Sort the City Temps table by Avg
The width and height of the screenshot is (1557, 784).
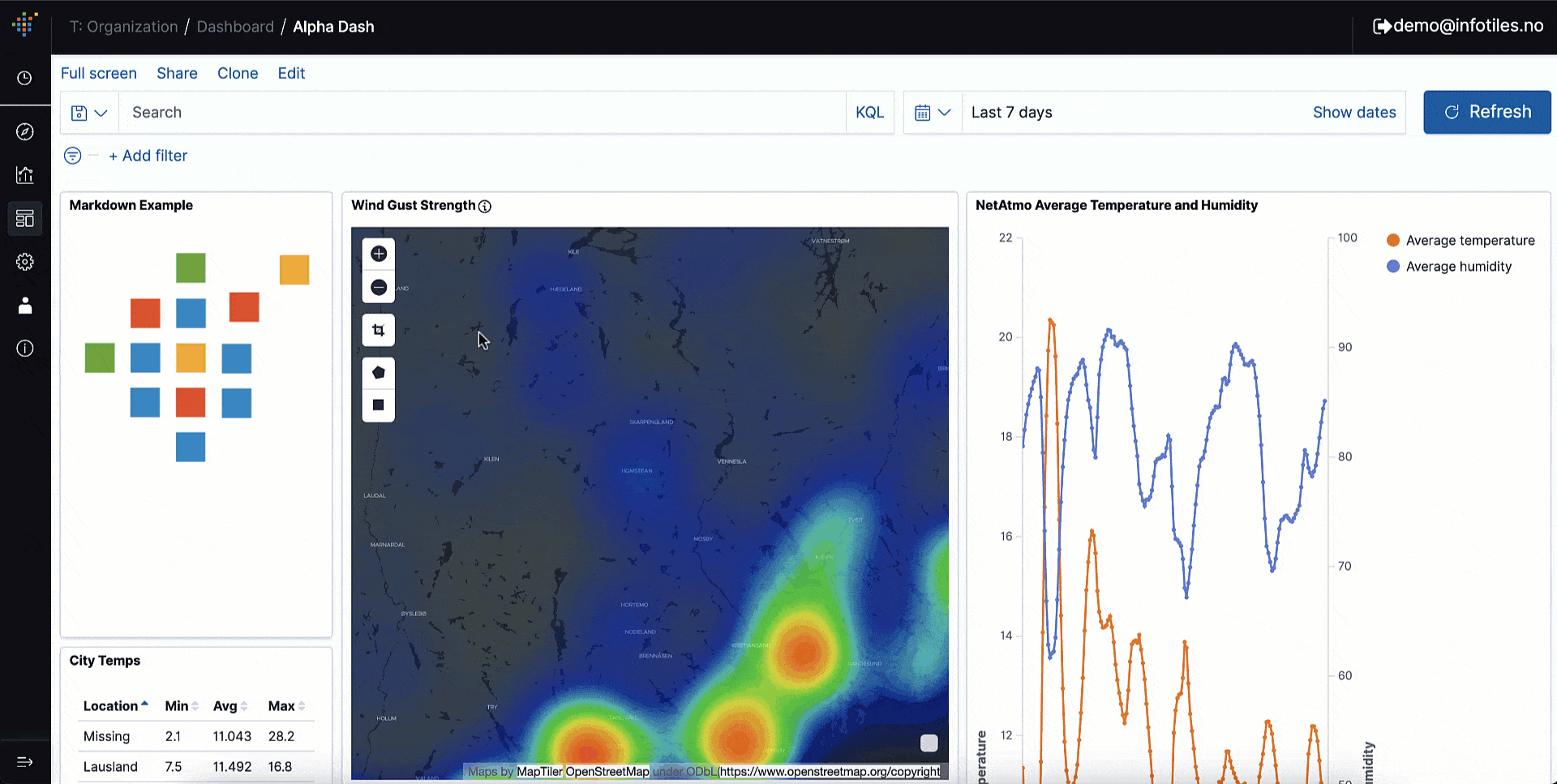(x=230, y=706)
